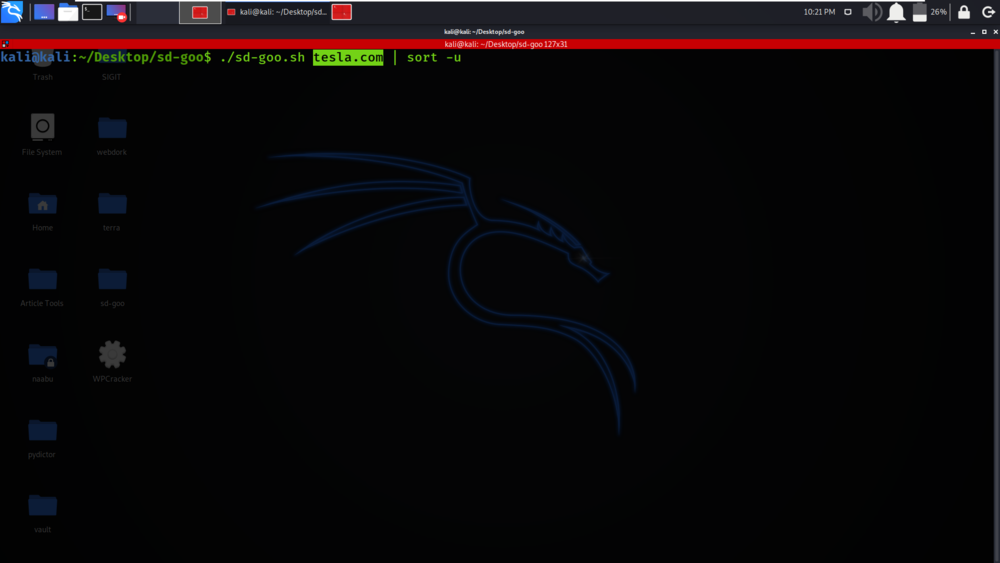Screen dimensions: 1000x563
Task: Launch the terminal emulator panel icon
Action: [x=92, y=11]
